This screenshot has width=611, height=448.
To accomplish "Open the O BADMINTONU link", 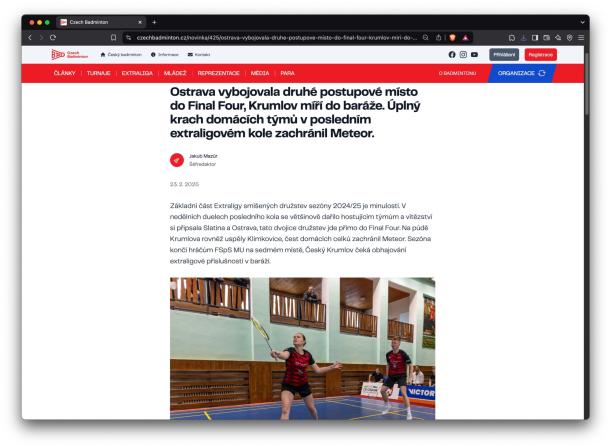I will [x=457, y=73].
